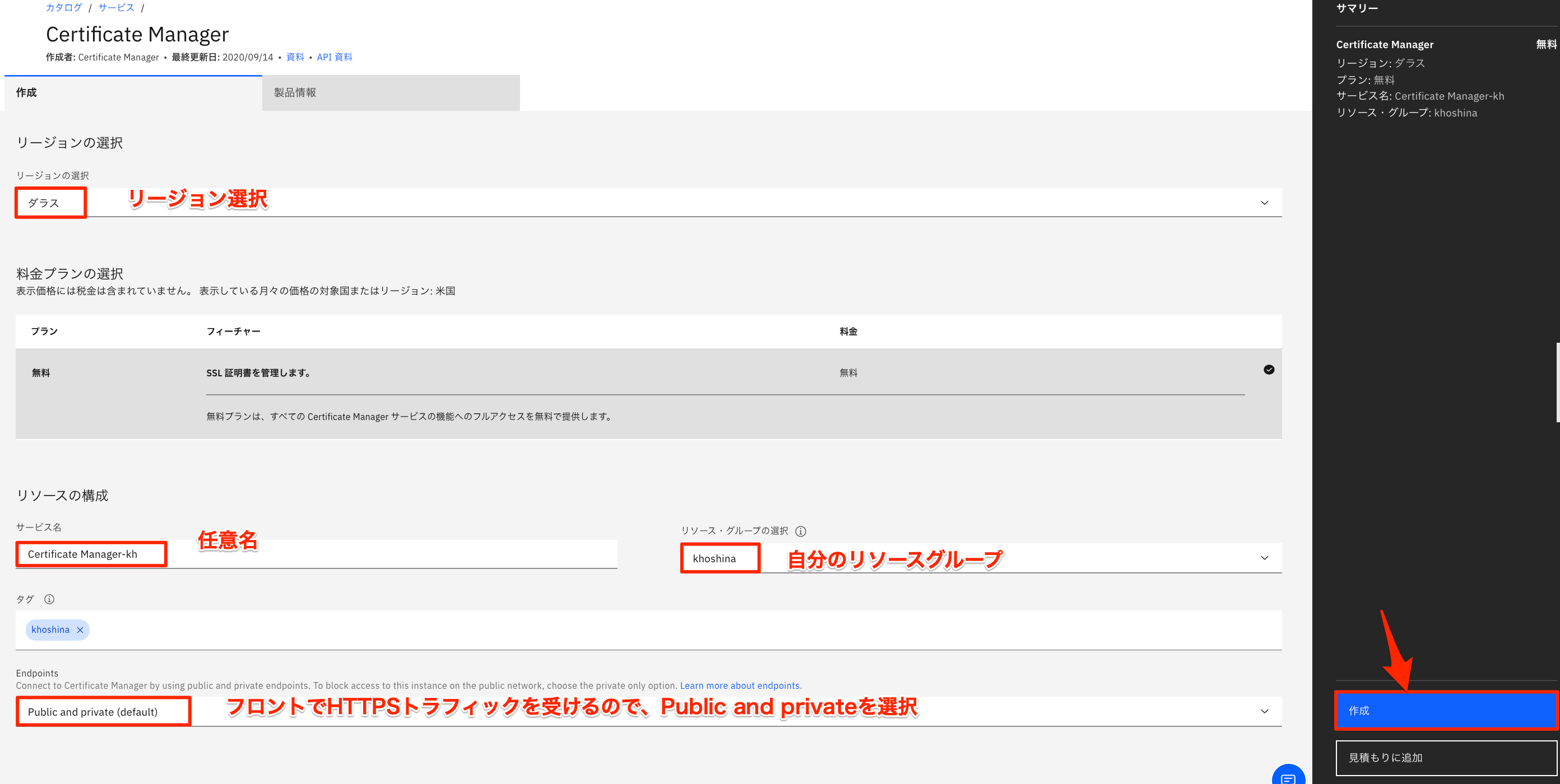
Task: Navigate to カタログ via the breadcrumb
Action: pos(62,8)
